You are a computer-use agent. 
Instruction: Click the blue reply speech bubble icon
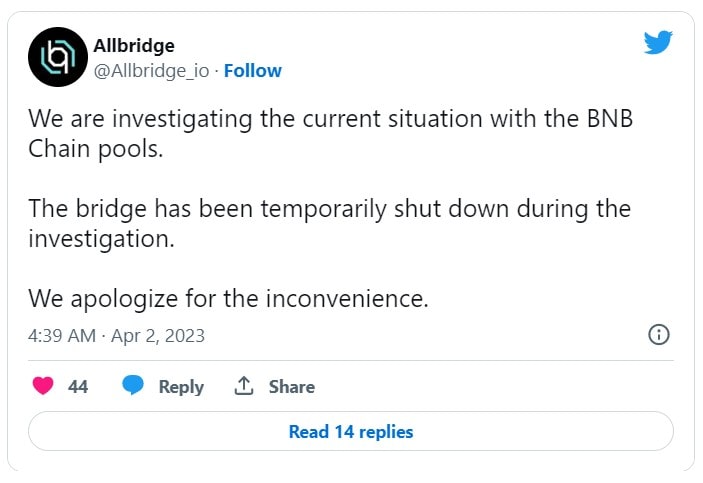pos(133,385)
